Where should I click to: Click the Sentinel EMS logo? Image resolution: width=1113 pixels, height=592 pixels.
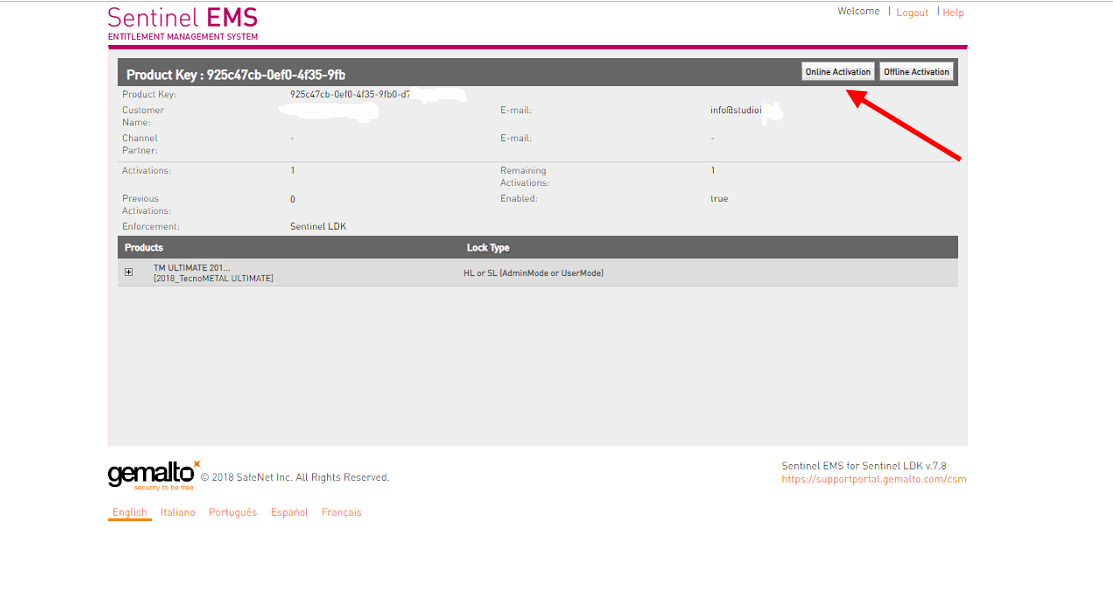(x=182, y=23)
